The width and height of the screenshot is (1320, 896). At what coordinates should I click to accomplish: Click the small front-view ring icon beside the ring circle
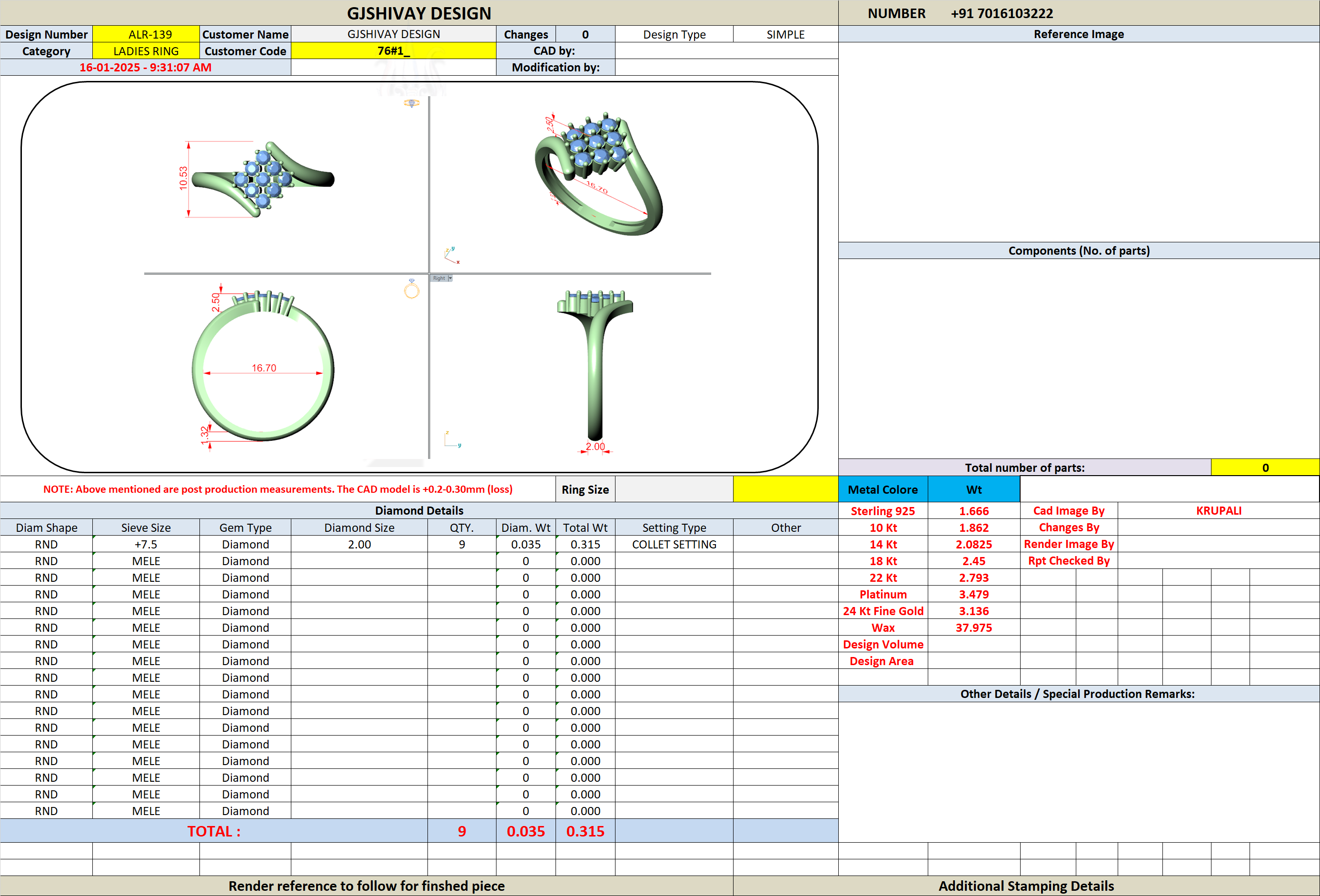(x=412, y=289)
